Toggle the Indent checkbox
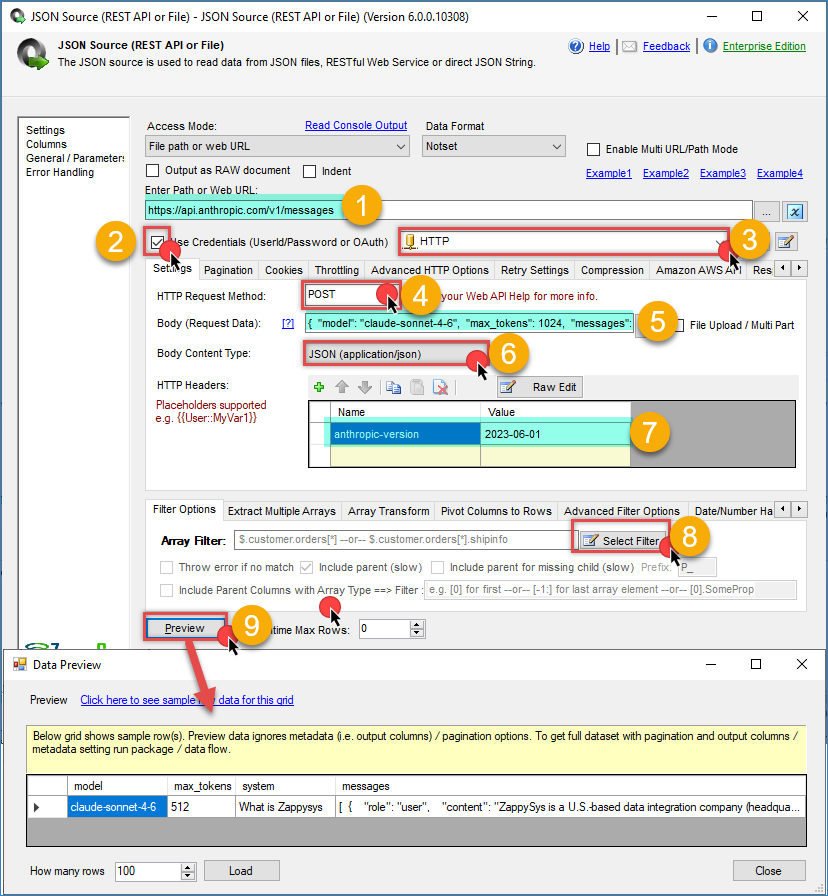 click(x=310, y=171)
